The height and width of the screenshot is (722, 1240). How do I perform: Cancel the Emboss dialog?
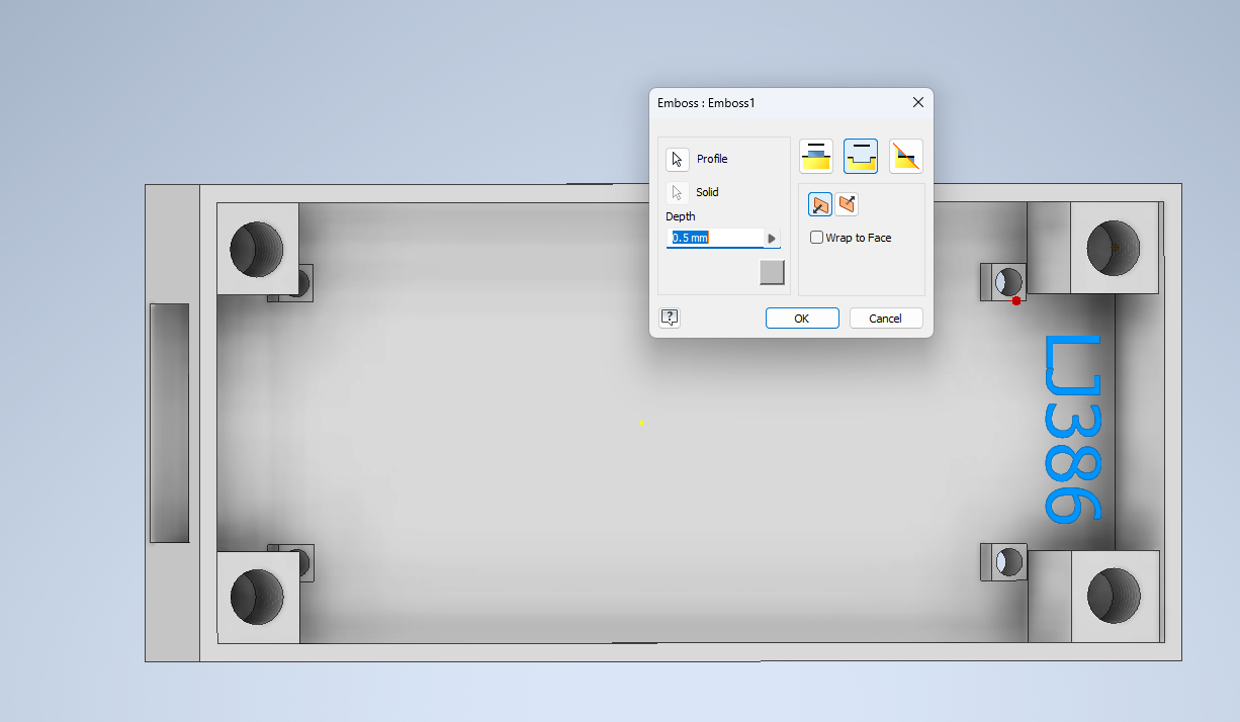[x=885, y=318]
